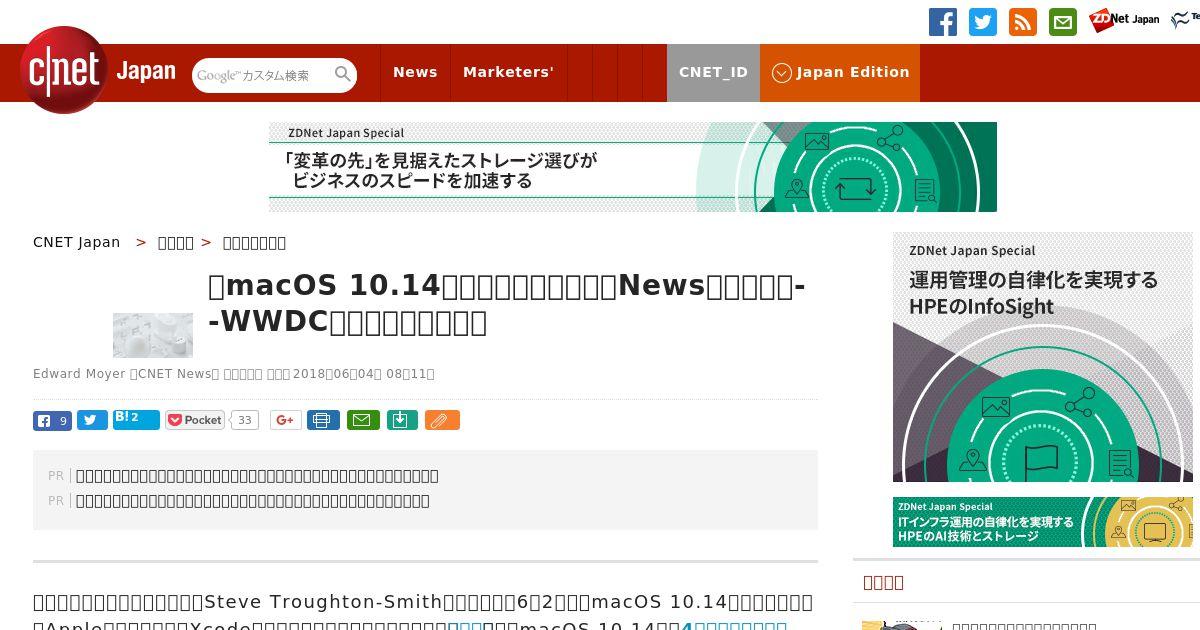Screen dimensions: 1200x630
Task: Open the HPE AI storage small banner
Action: 1043,522
